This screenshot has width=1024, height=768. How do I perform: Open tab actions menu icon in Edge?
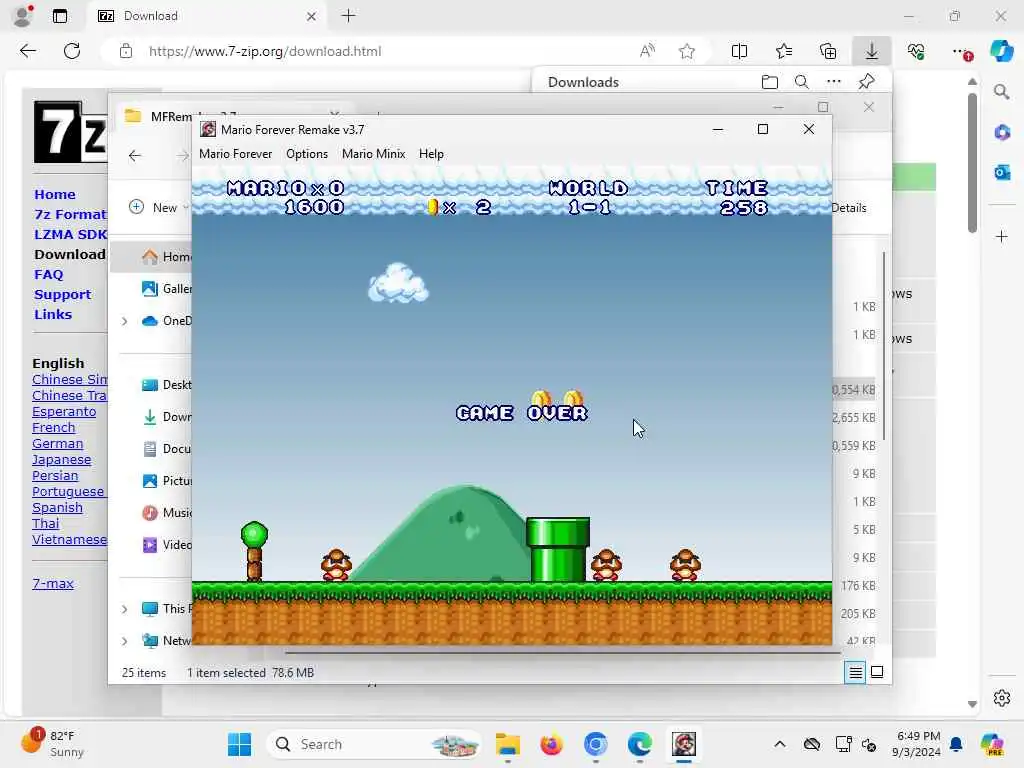click(x=59, y=16)
